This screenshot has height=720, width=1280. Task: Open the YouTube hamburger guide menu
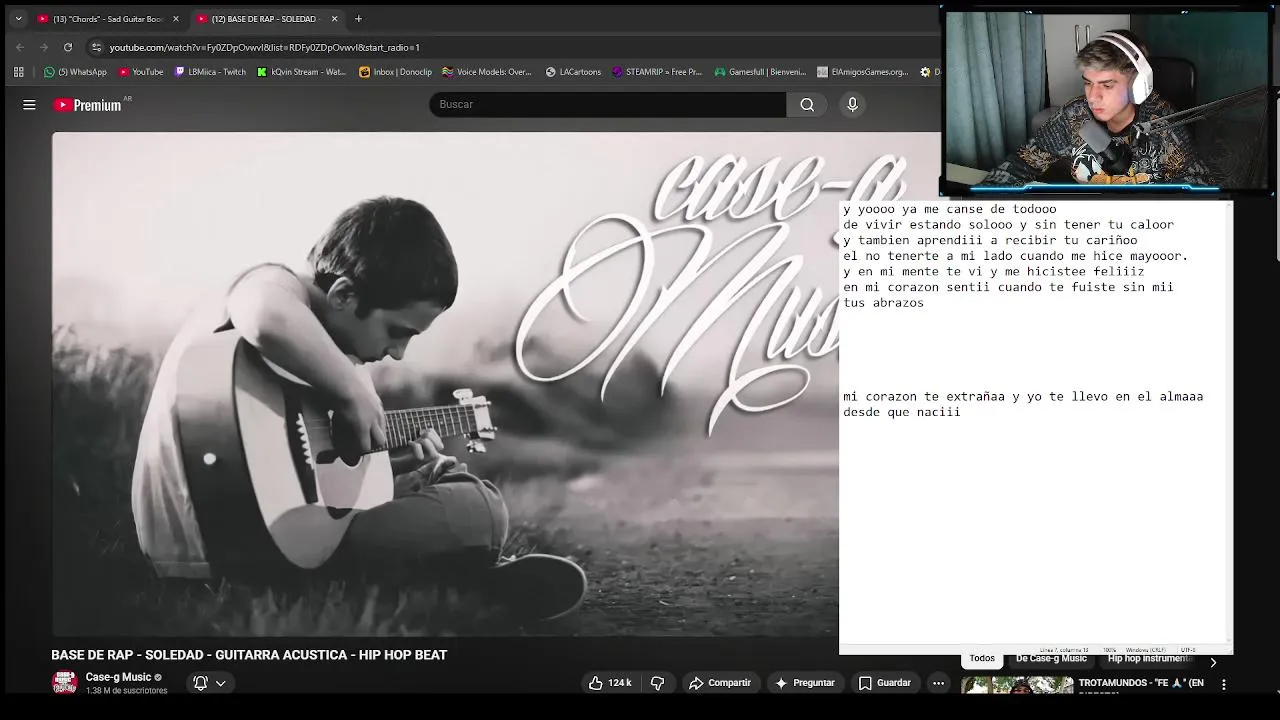click(x=29, y=105)
